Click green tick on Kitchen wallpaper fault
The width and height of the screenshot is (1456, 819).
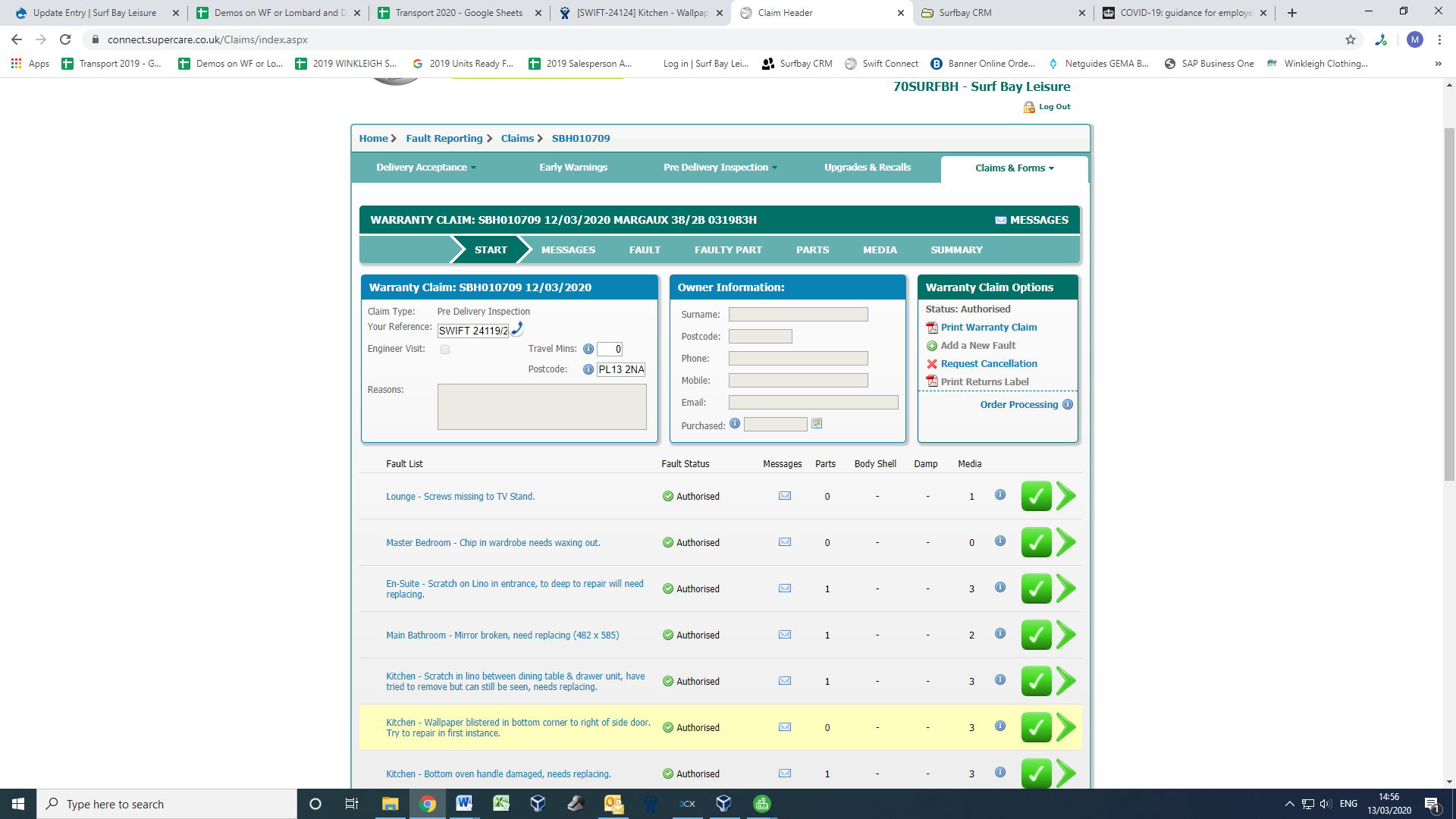1036,727
